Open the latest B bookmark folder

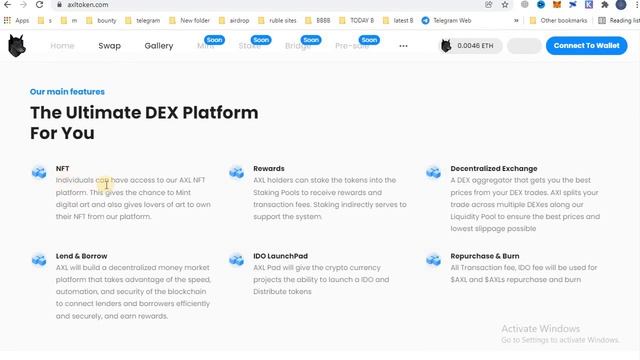tap(398, 20)
